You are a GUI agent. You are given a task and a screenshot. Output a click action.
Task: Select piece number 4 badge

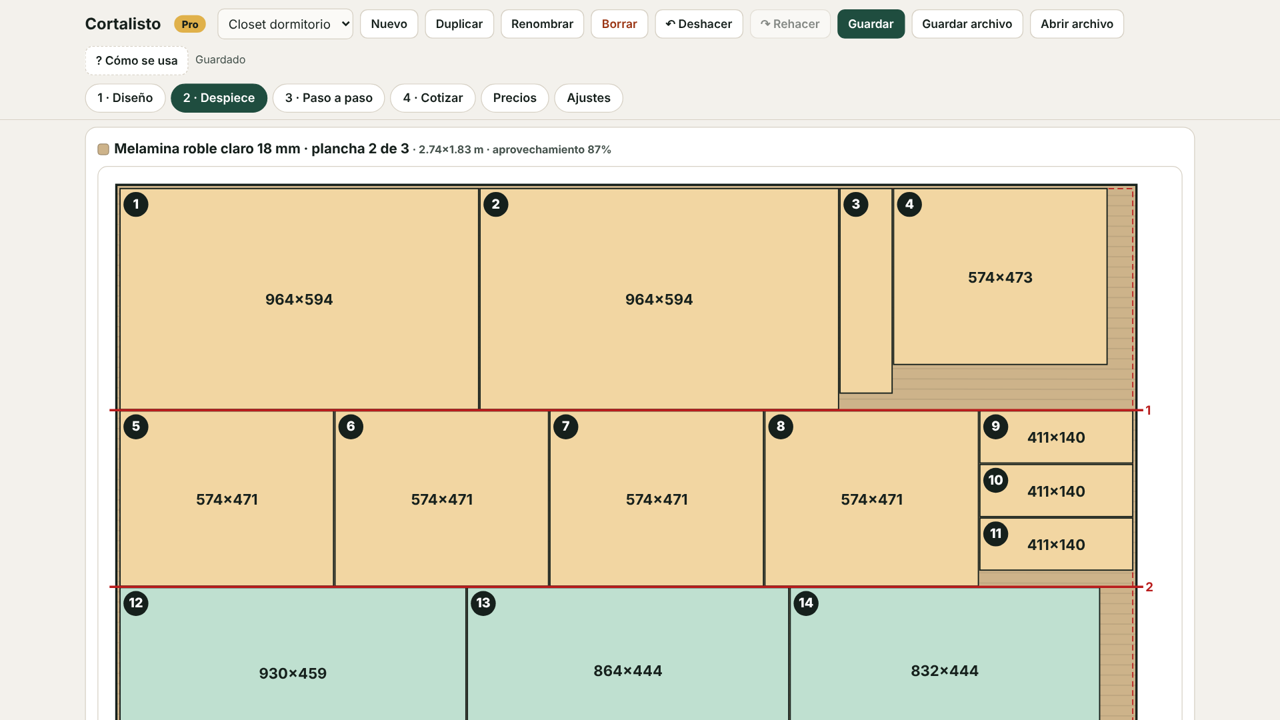pos(909,204)
